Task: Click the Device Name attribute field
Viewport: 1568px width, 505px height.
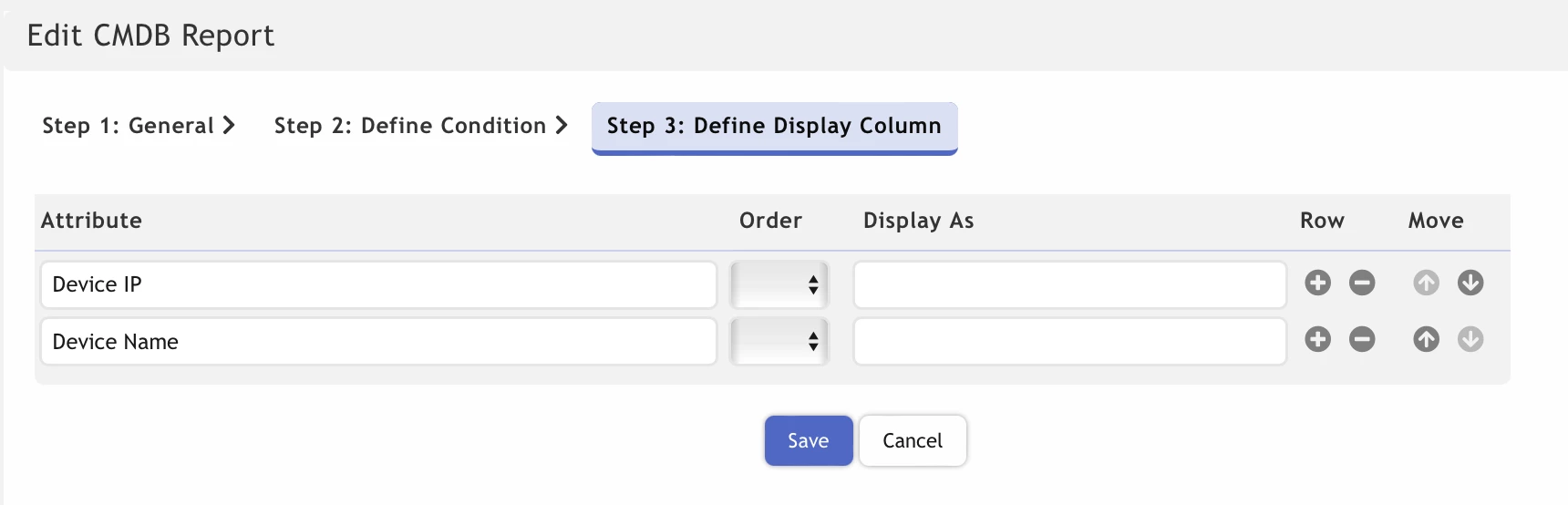Action: (378, 341)
